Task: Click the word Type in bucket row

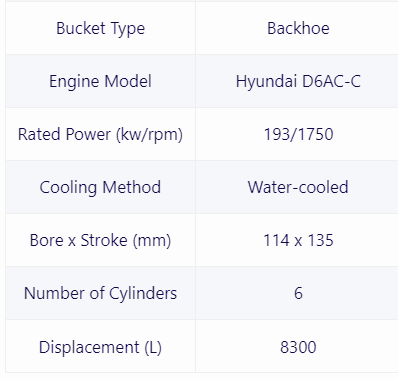Action: pyautogui.click(x=128, y=29)
